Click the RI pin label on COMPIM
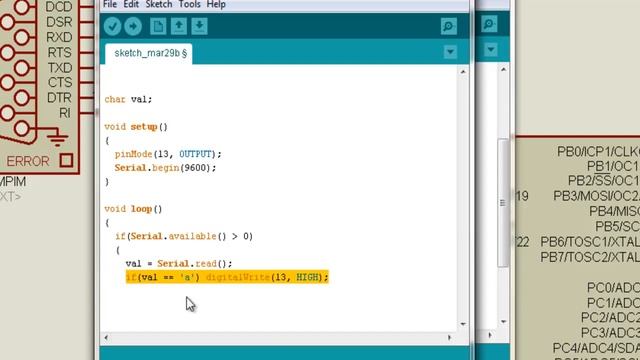The image size is (640, 360). click(x=64, y=113)
